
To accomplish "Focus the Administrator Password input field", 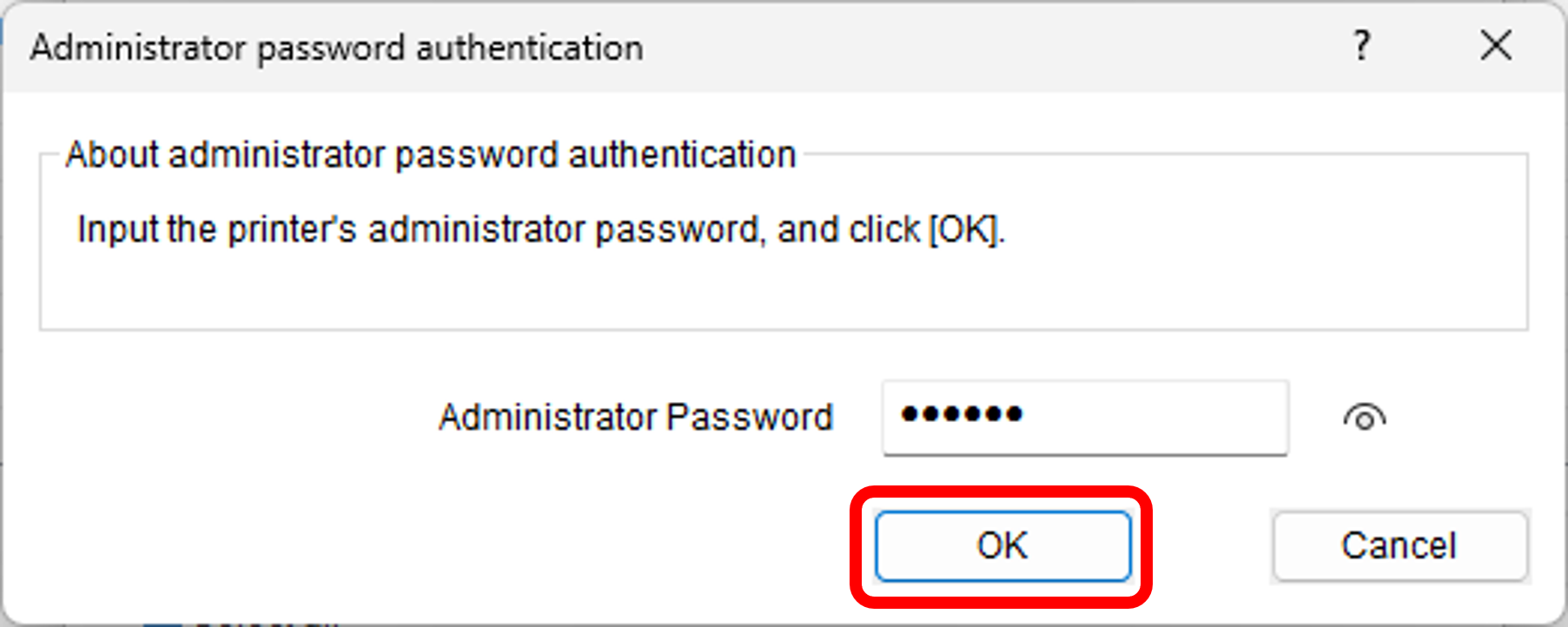I will tap(1084, 417).
